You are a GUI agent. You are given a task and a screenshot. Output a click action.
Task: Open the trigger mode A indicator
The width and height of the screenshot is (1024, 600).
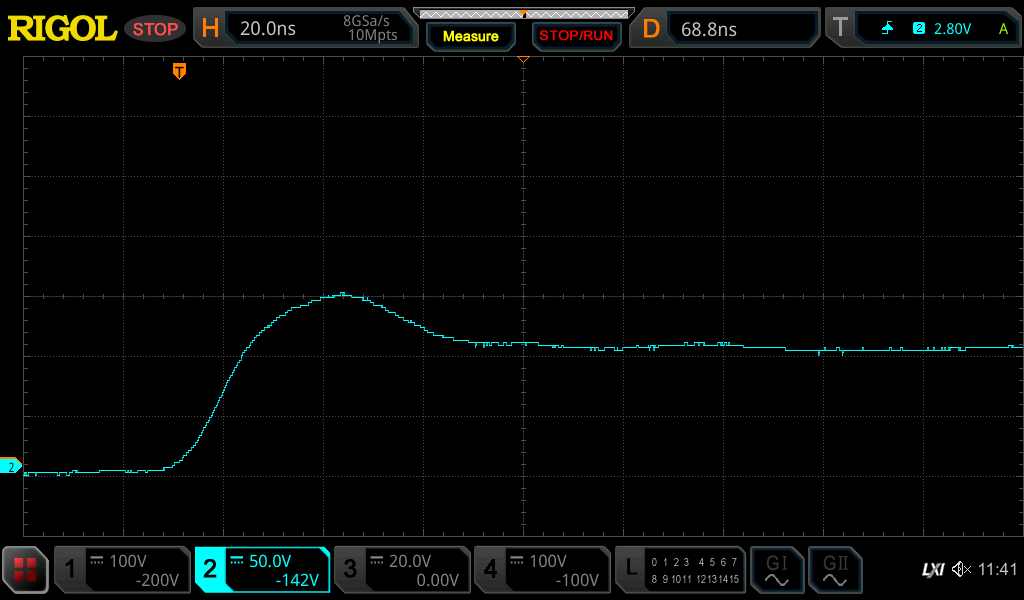tap(1003, 29)
